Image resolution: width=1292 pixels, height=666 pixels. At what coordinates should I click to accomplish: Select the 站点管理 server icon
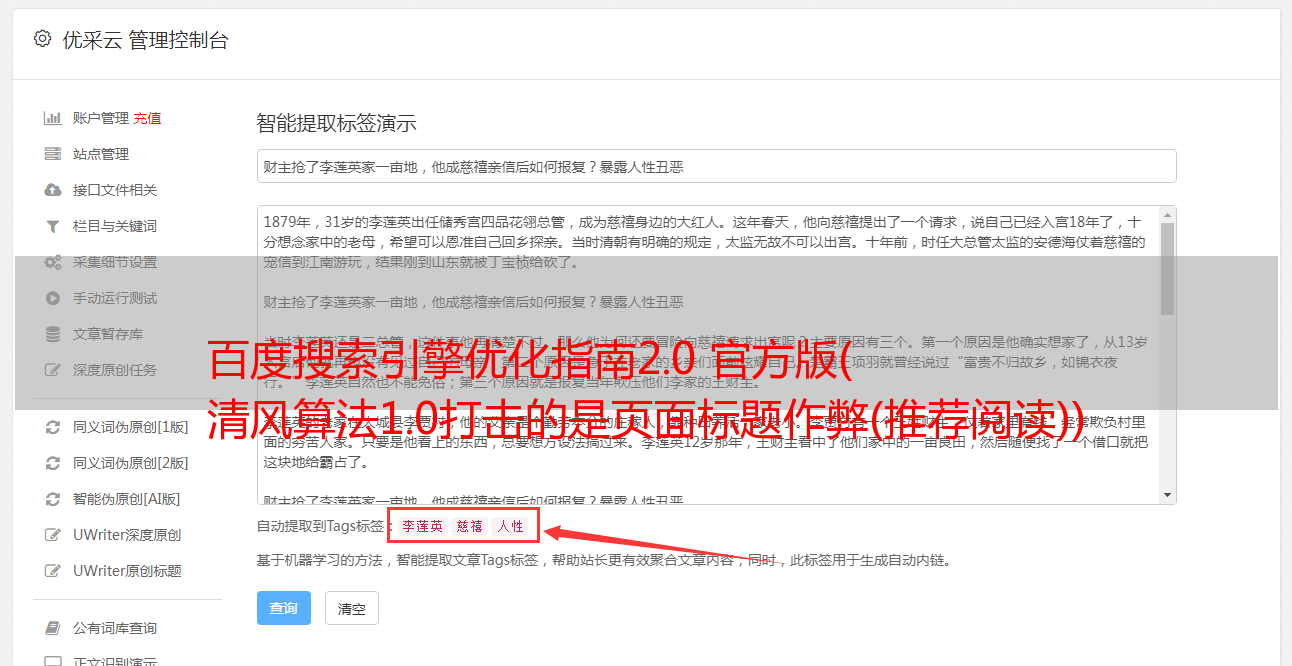tap(53, 154)
